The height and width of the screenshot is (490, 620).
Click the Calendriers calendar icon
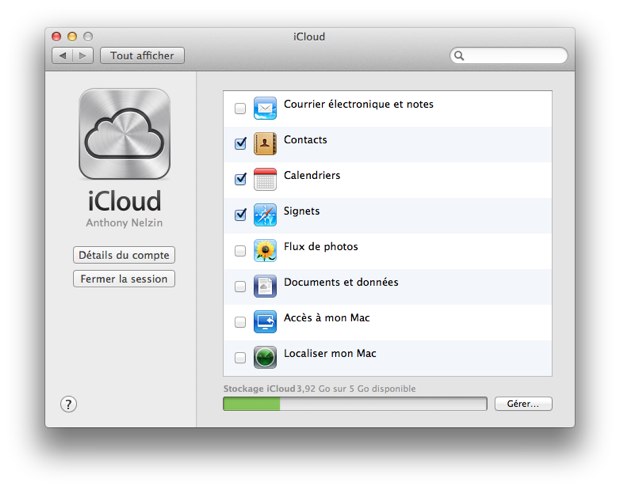(x=265, y=179)
